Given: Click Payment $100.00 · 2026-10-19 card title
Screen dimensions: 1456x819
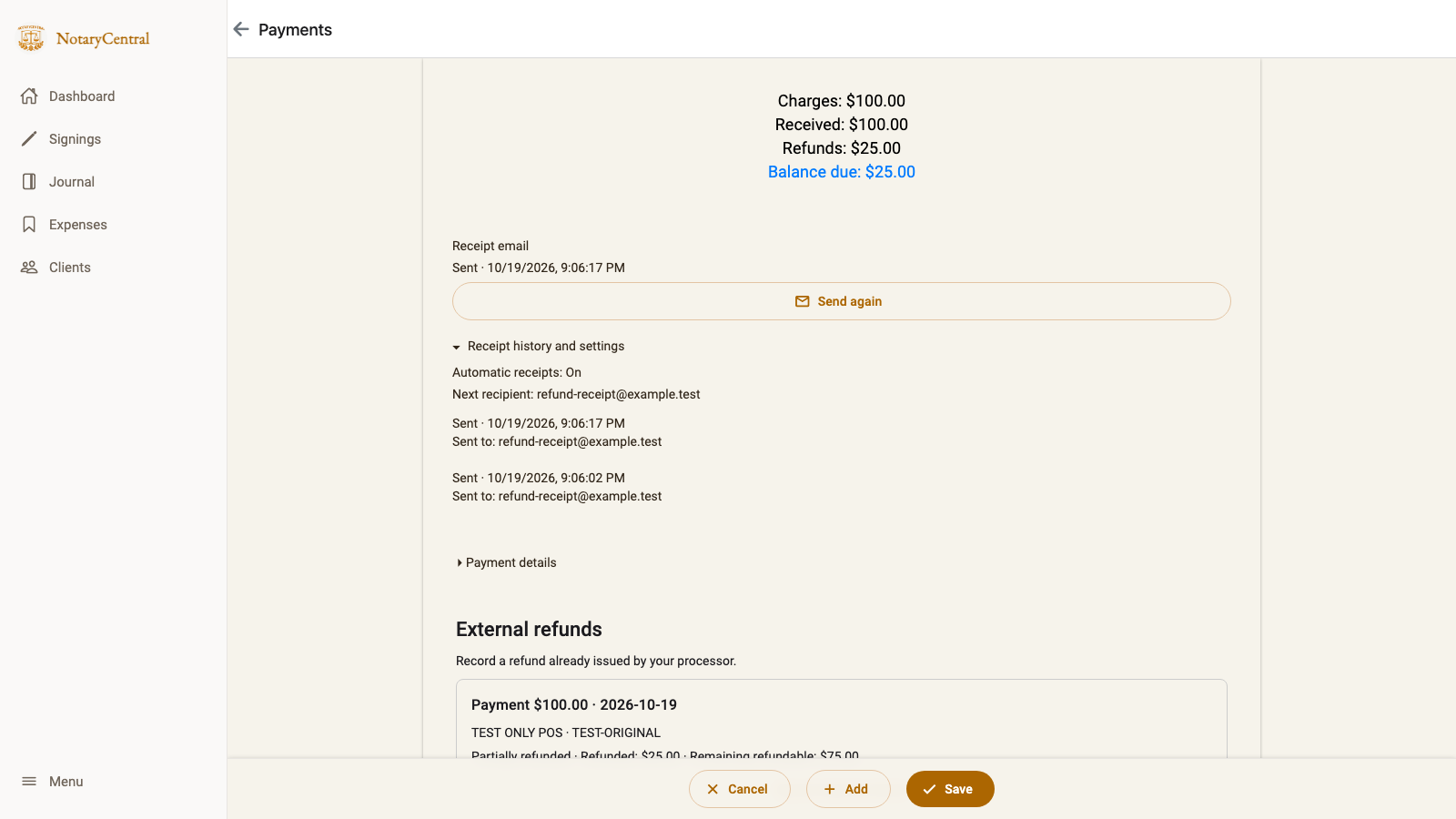Looking at the screenshot, I should (x=574, y=704).
